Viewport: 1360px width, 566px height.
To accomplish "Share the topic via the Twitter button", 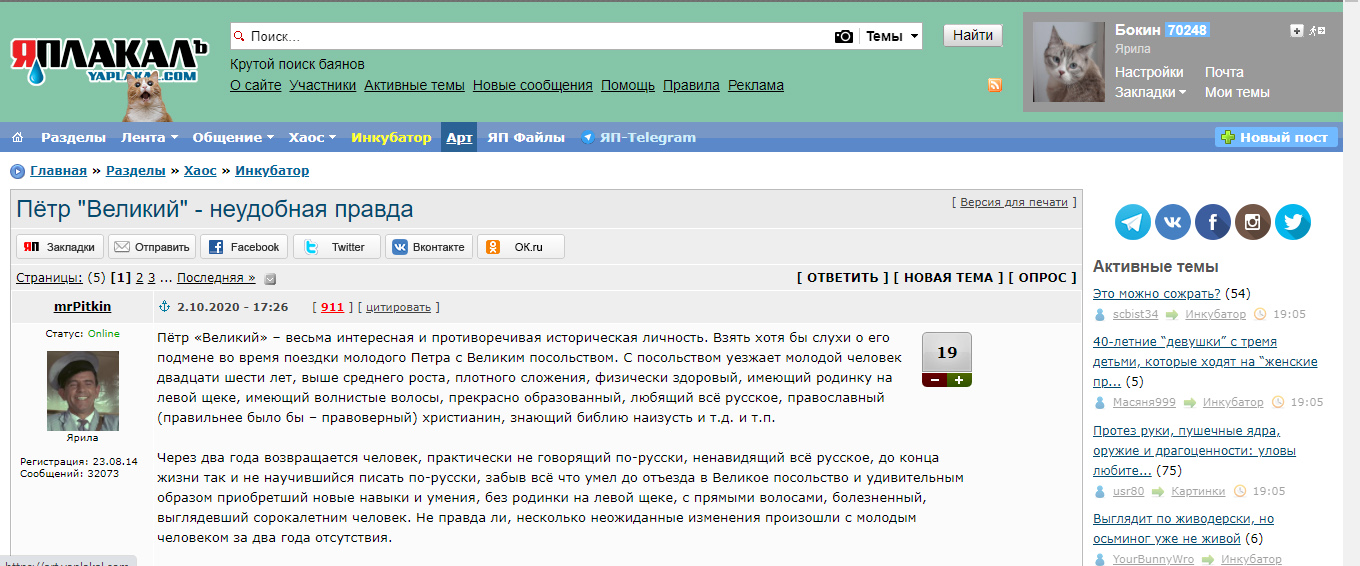I will [x=336, y=247].
